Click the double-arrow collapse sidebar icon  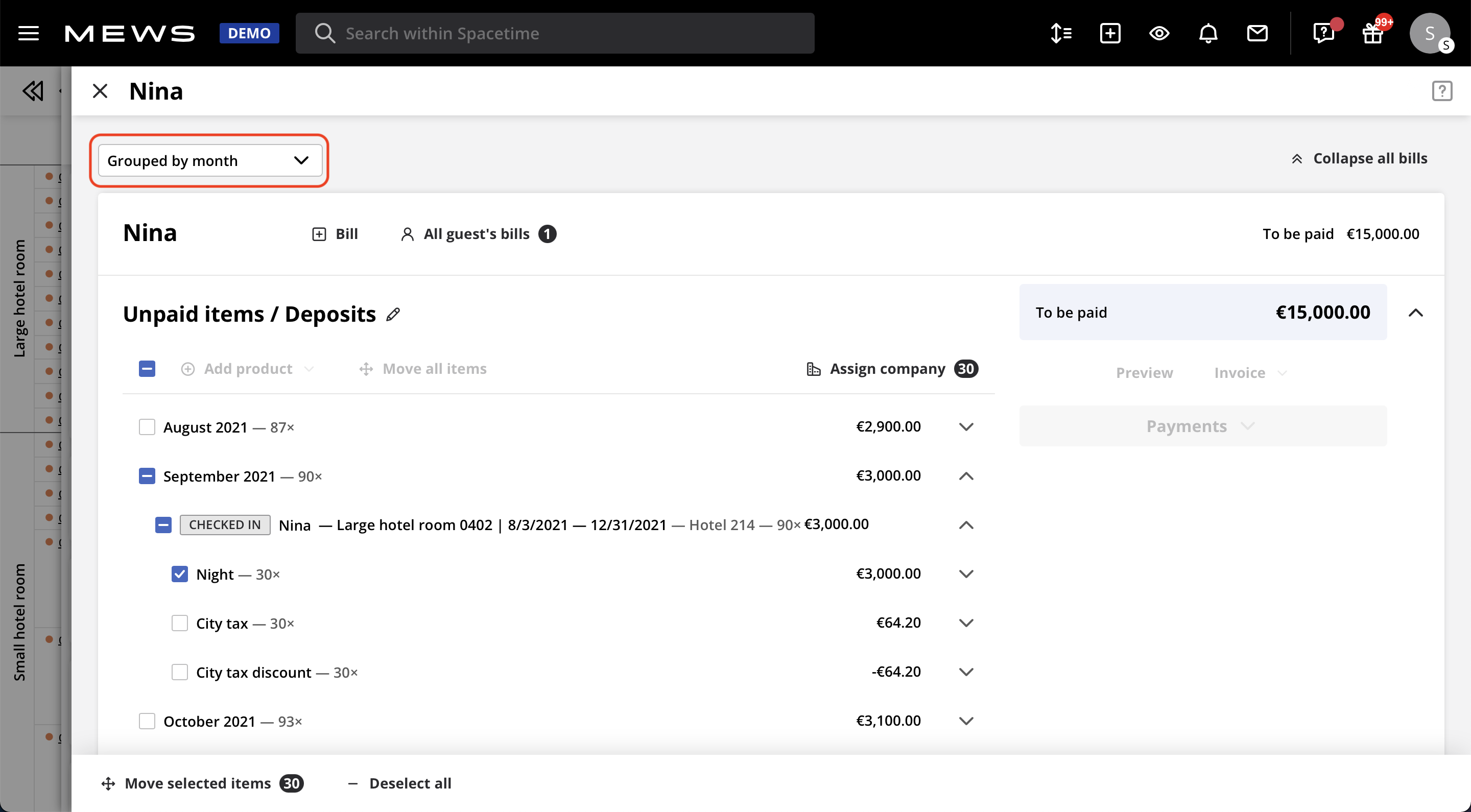[33, 91]
